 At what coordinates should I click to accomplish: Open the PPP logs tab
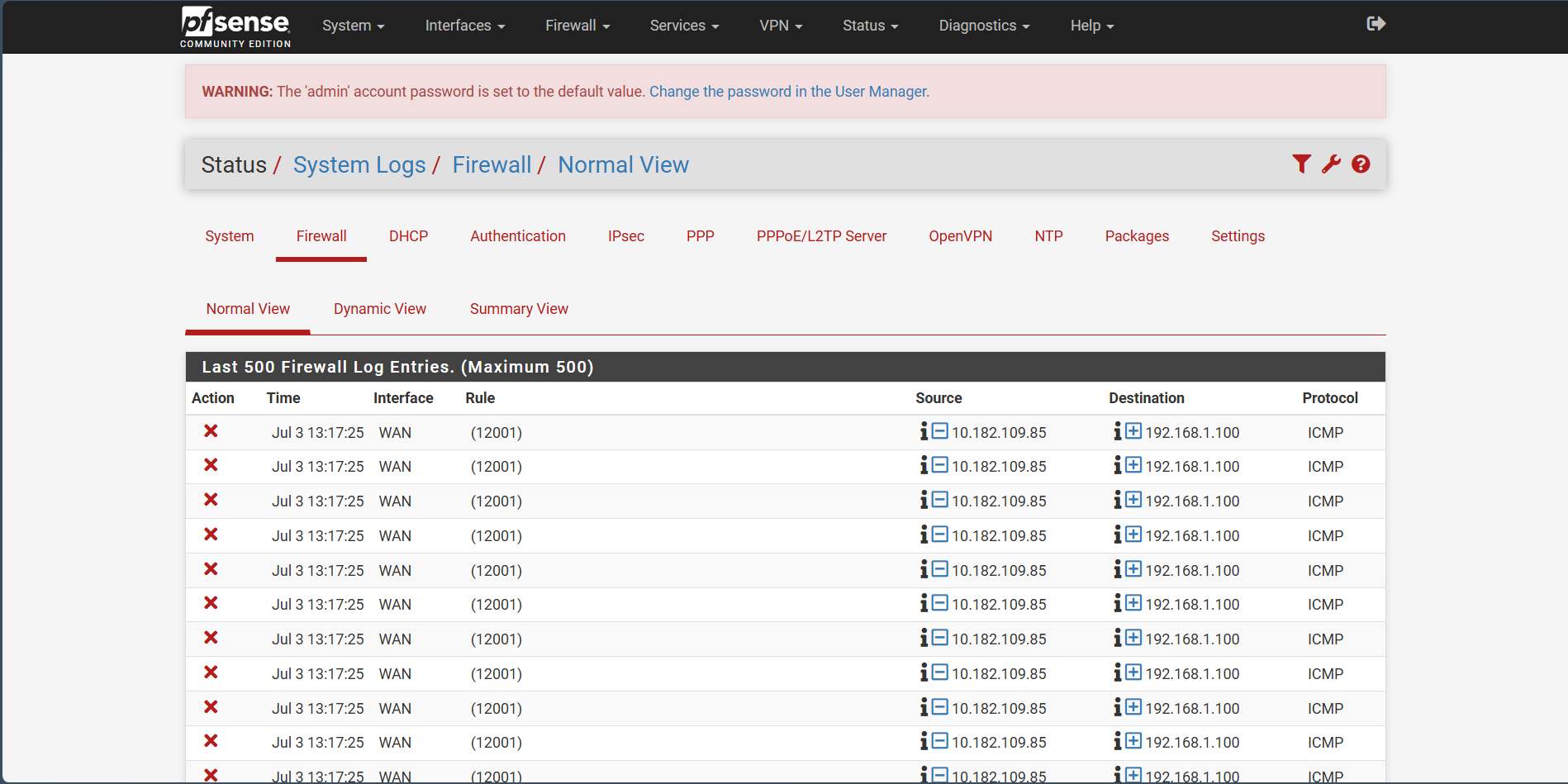click(x=701, y=236)
